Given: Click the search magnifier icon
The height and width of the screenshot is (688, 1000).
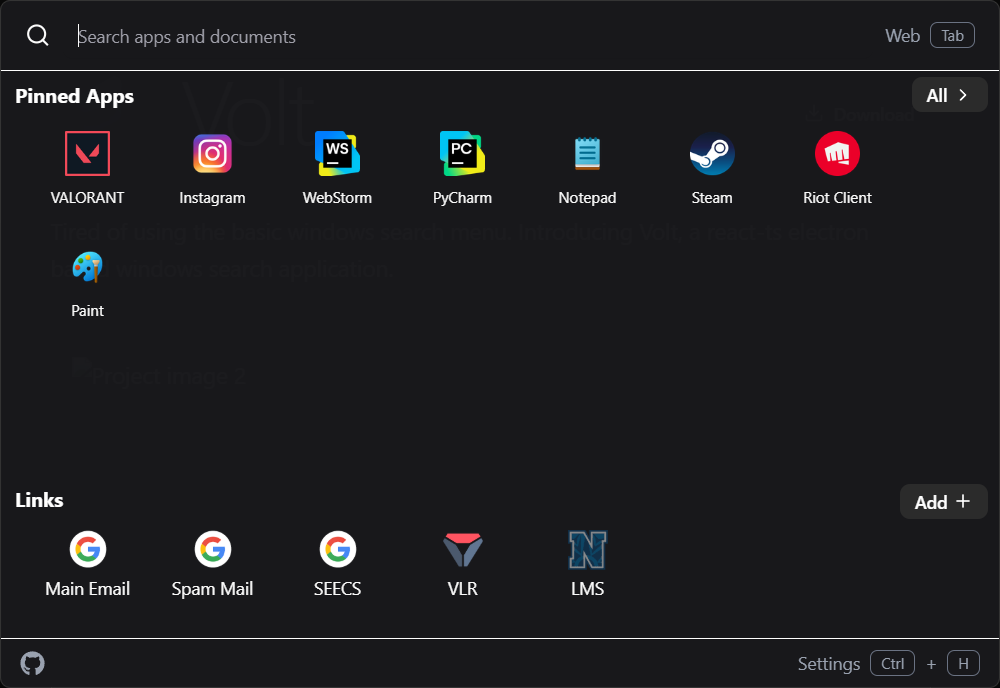Looking at the screenshot, I should [x=38, y=36].
